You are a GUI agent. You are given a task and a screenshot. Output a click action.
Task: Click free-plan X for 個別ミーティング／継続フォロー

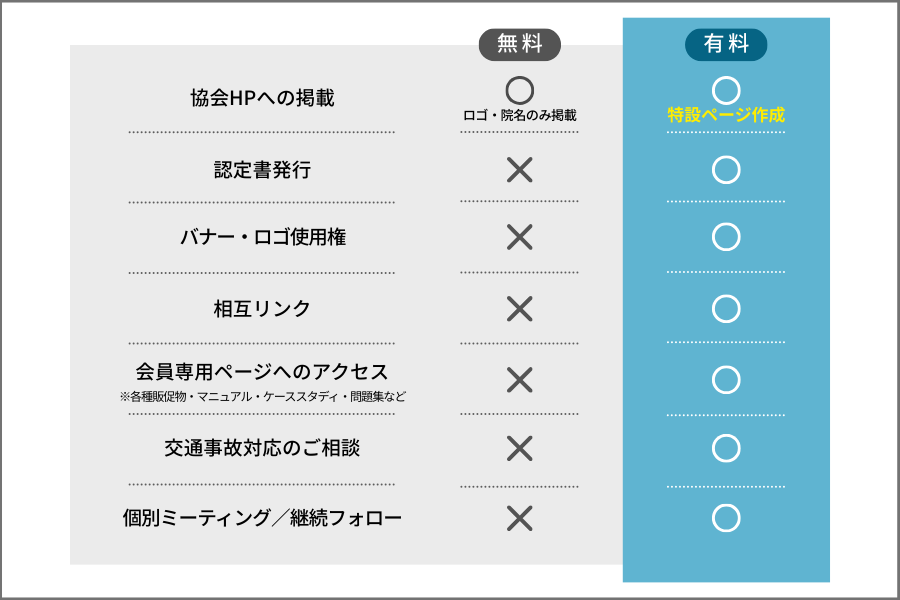click(519, 518)
